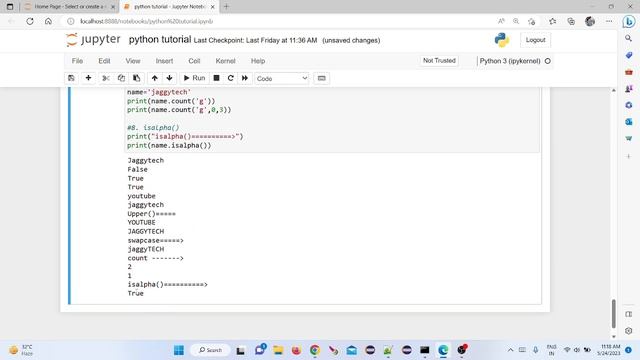Open browser settings and more menu
The width and height of the screenshot is (640, 360).
point(609,21)
